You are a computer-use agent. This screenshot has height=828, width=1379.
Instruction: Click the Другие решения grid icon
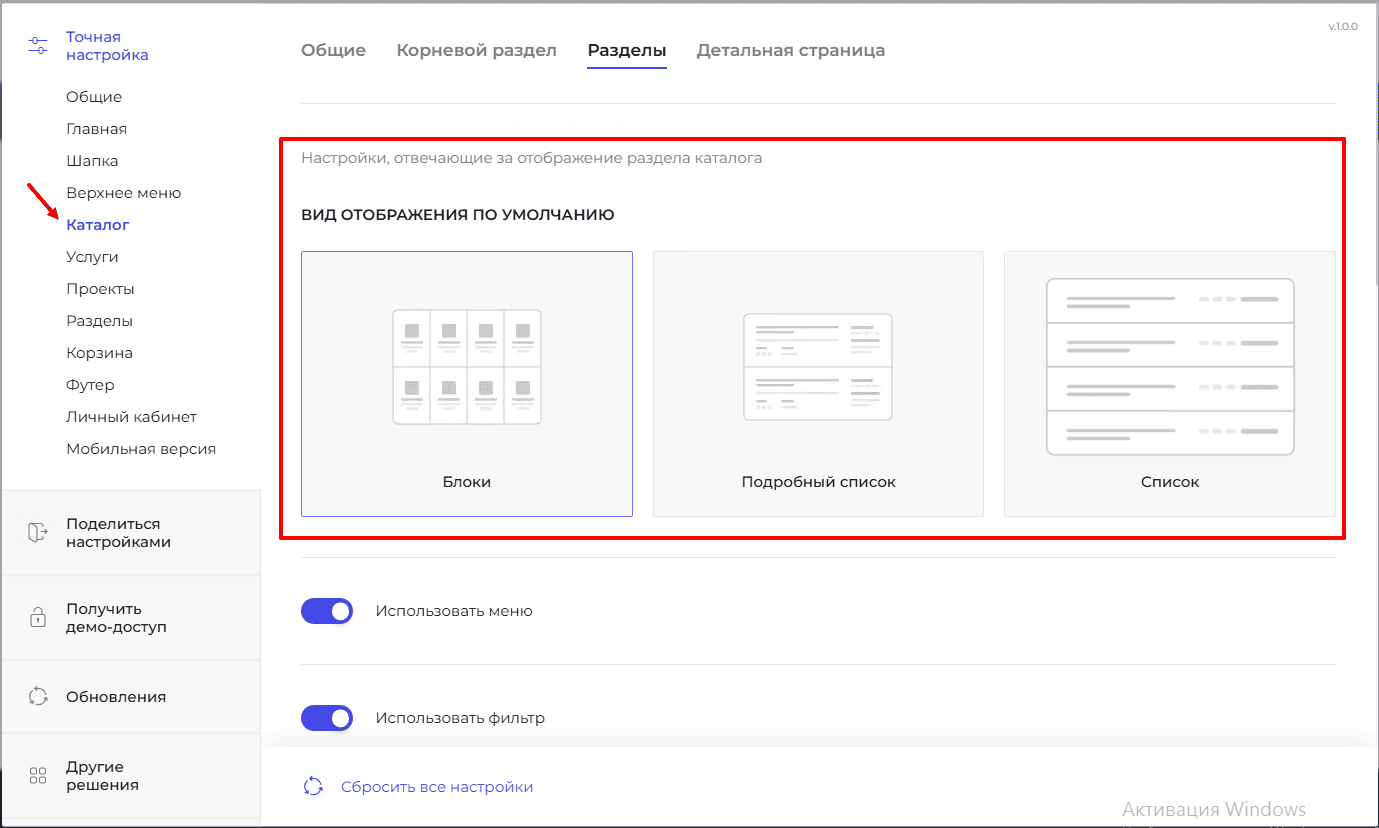coord(38,776)
